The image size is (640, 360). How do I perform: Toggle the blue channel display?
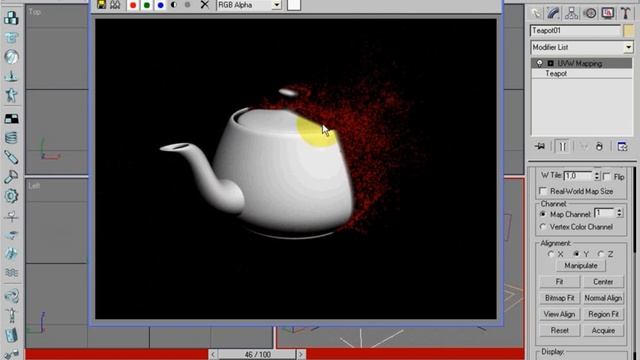coord(161,5)
